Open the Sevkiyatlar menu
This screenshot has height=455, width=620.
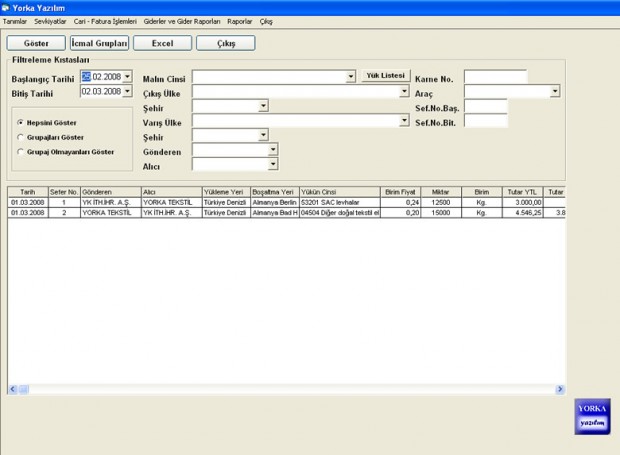pyautogui.click(x=50, y=21)
